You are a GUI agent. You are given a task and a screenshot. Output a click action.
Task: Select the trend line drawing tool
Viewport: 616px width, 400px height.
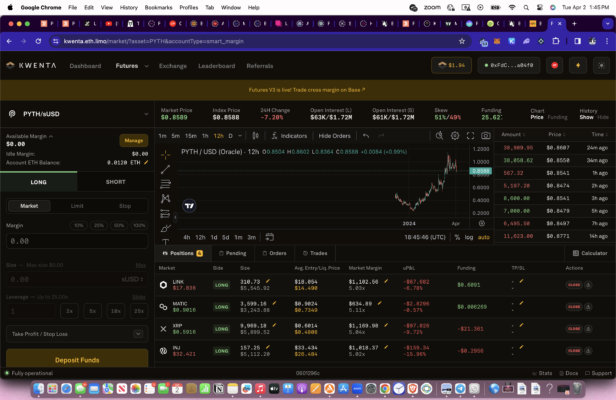coord(165,170)
